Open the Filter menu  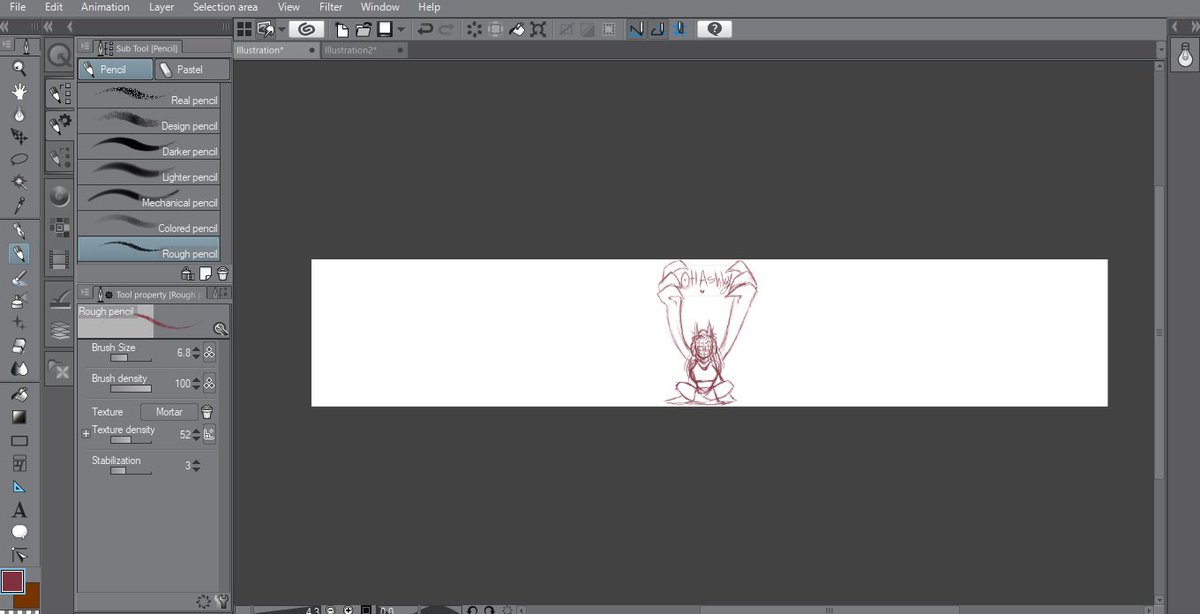(x=331, y=7)
